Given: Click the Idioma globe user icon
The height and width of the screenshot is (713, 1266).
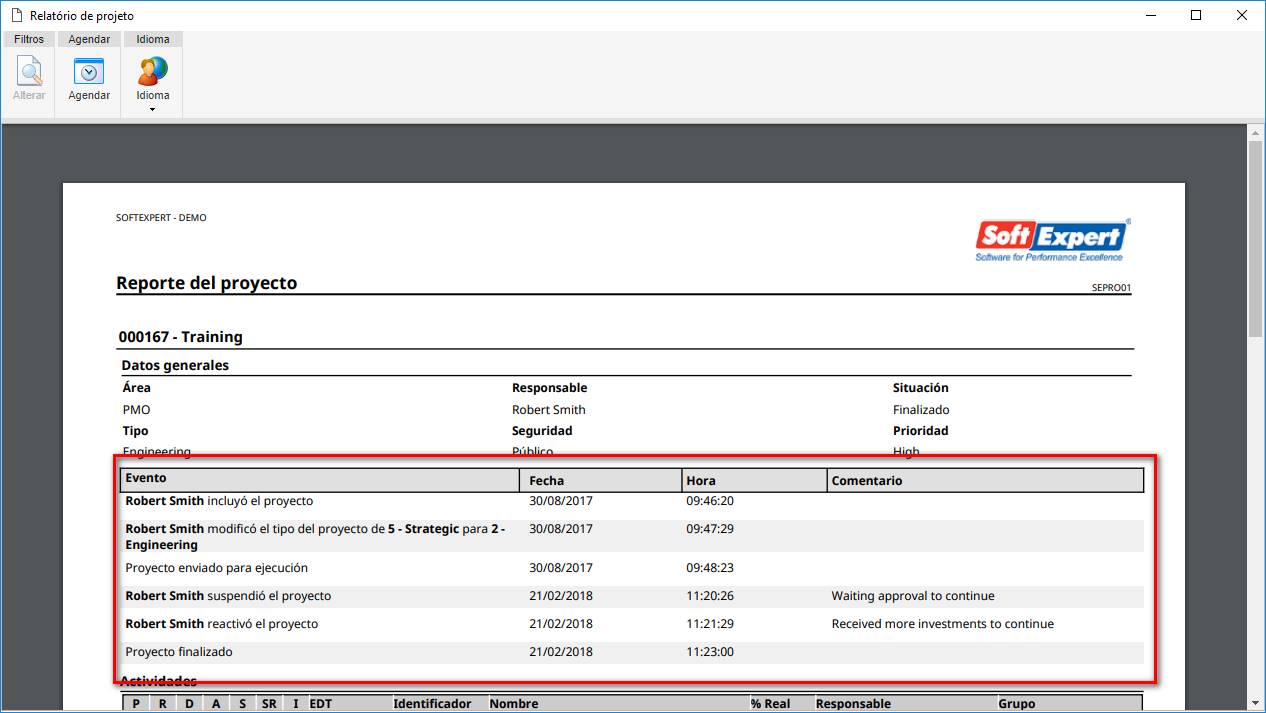Looking at the screenshot, I should click(153, 72).
